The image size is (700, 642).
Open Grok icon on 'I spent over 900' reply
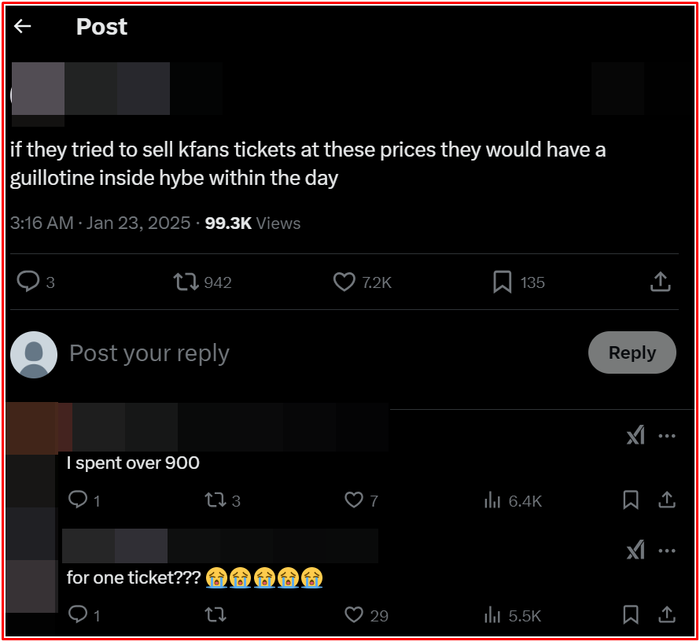[x=635, y=436]
